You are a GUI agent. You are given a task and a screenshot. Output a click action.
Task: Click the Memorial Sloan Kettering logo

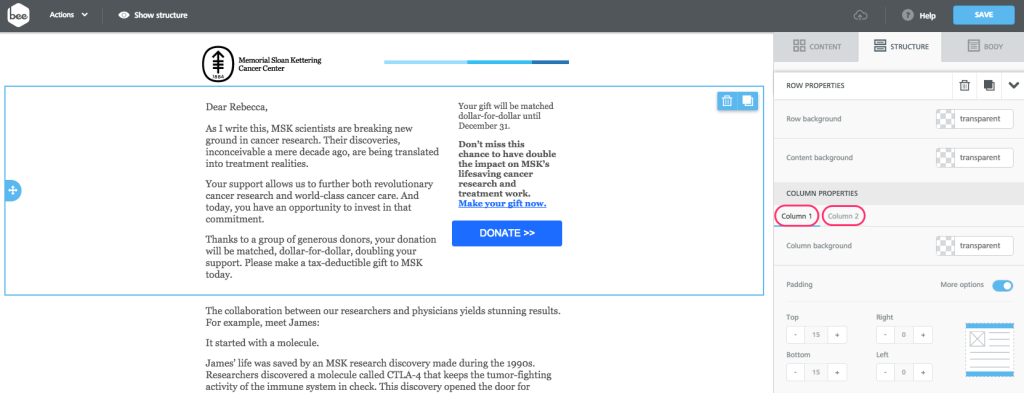coord(261,64)
